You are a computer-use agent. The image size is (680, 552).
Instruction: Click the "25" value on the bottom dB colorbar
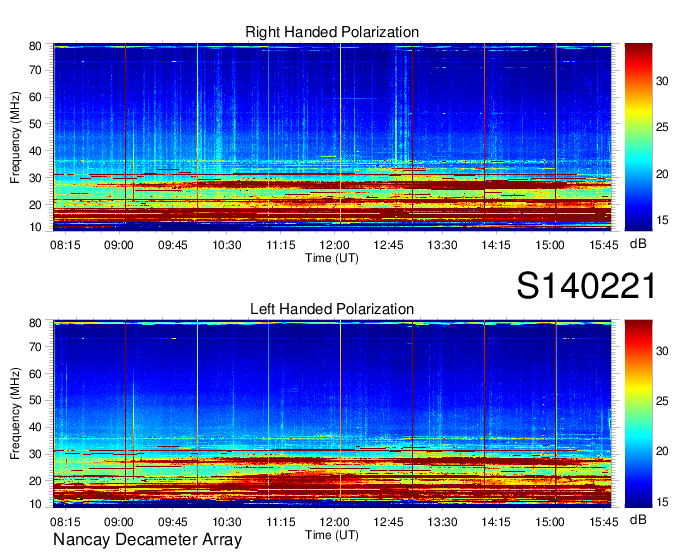[x=662, y=401]
